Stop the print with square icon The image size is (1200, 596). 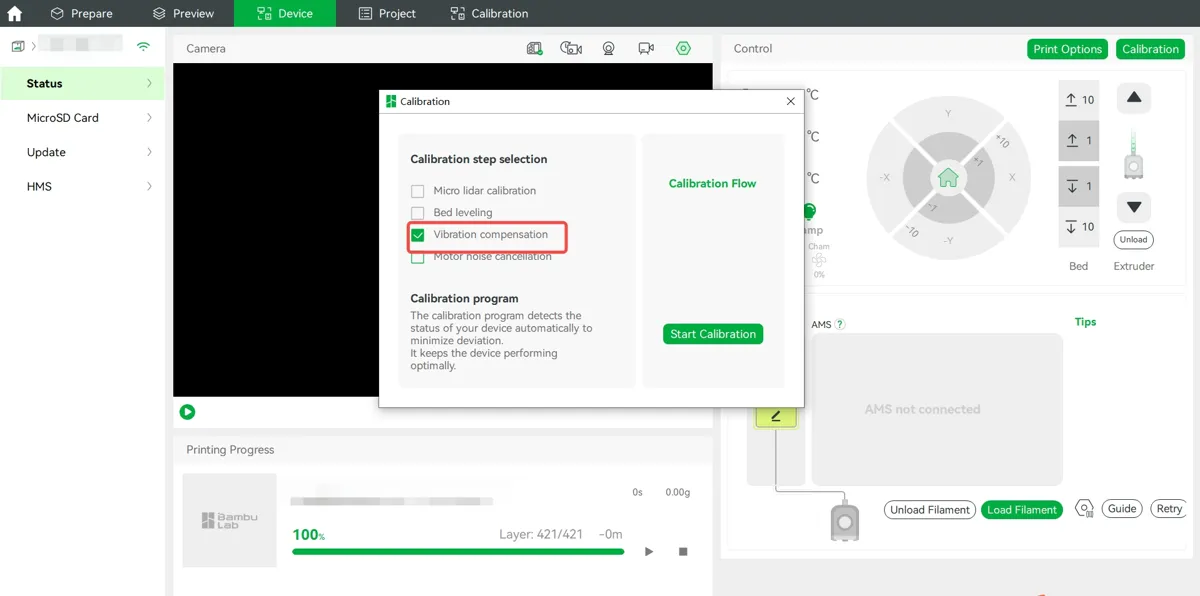684,551
